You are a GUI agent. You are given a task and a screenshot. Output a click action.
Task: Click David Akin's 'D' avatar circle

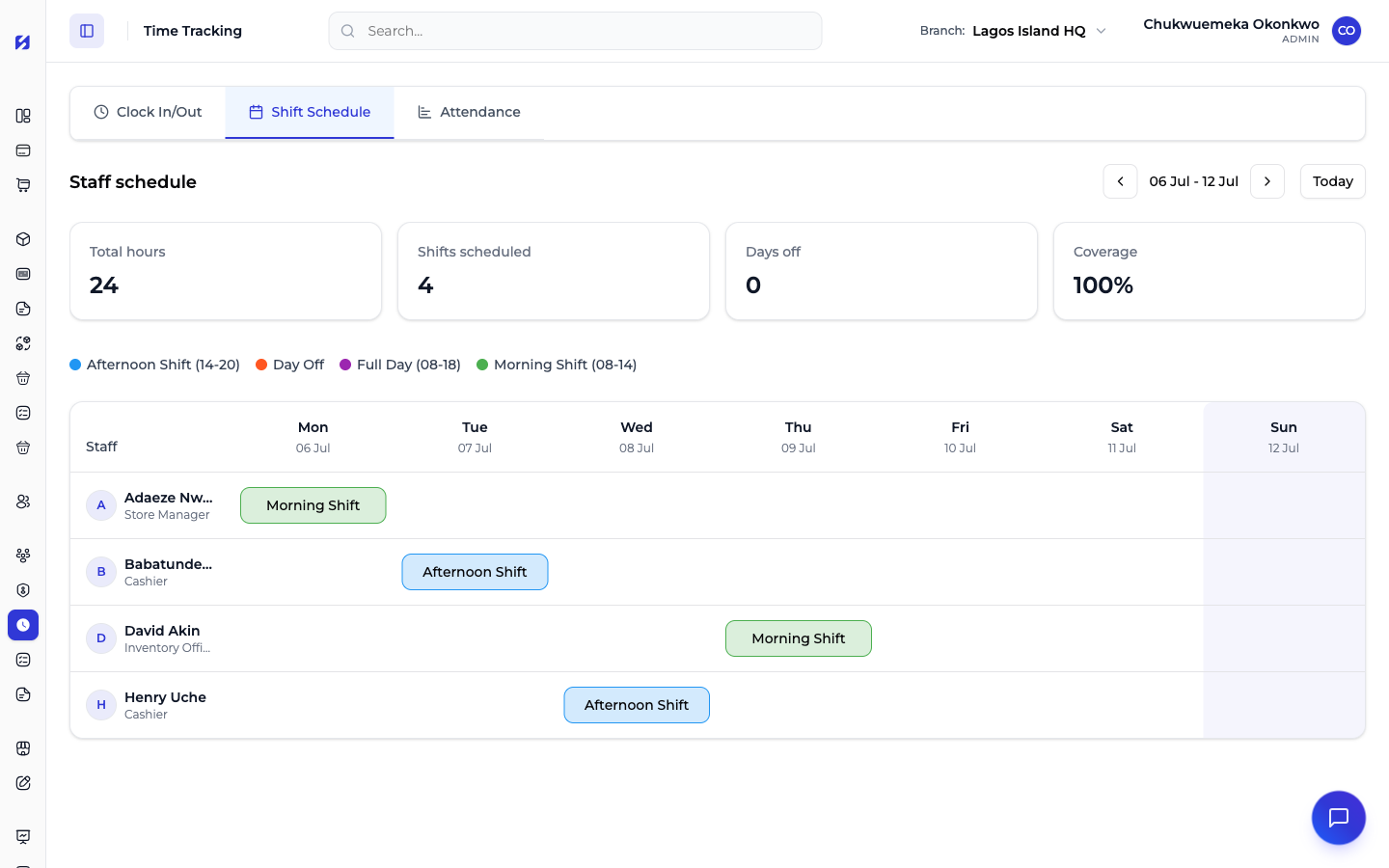point(101,638)
